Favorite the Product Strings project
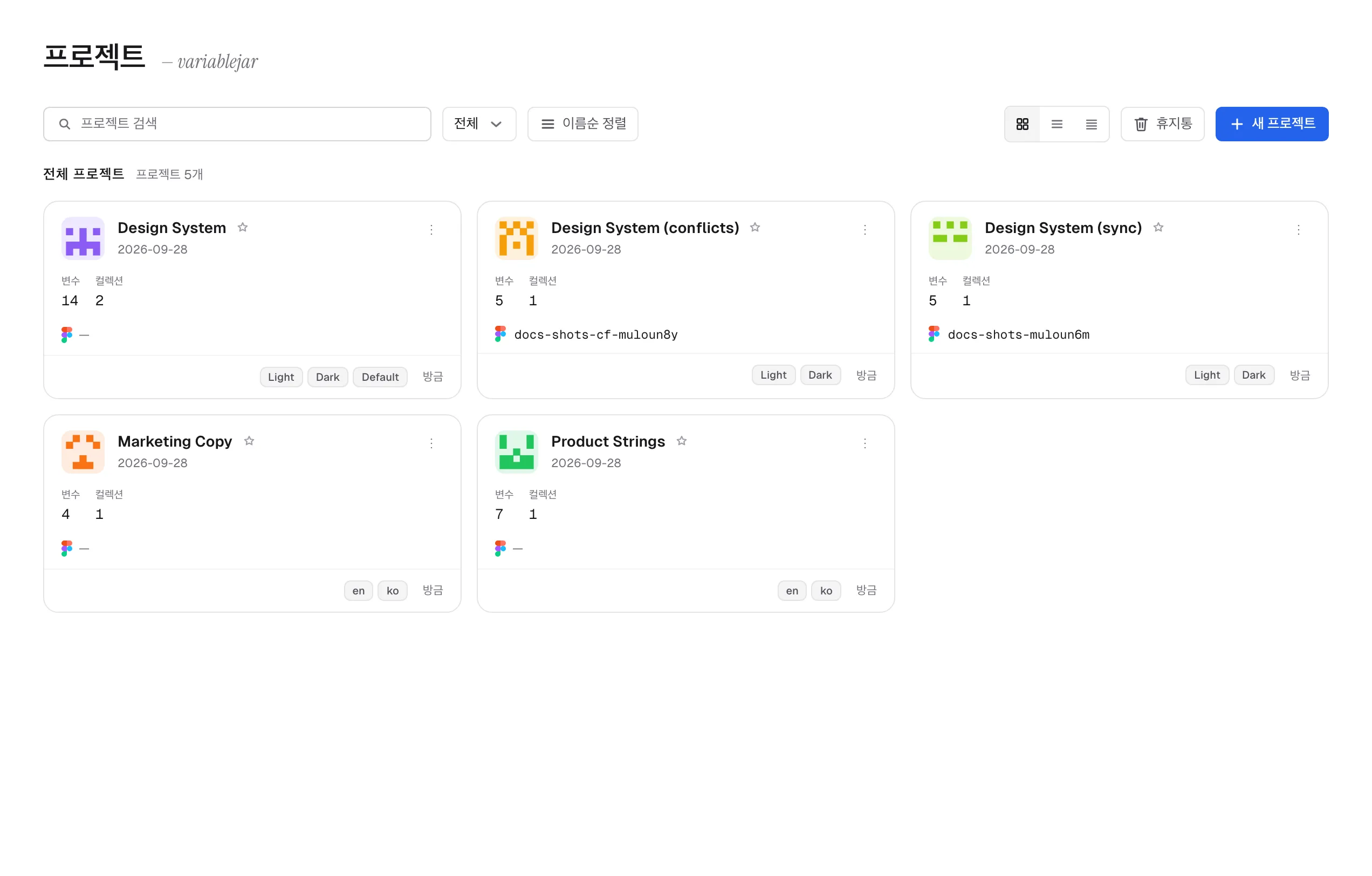Screen dimensions: 1372x876 tap(682, 441)
